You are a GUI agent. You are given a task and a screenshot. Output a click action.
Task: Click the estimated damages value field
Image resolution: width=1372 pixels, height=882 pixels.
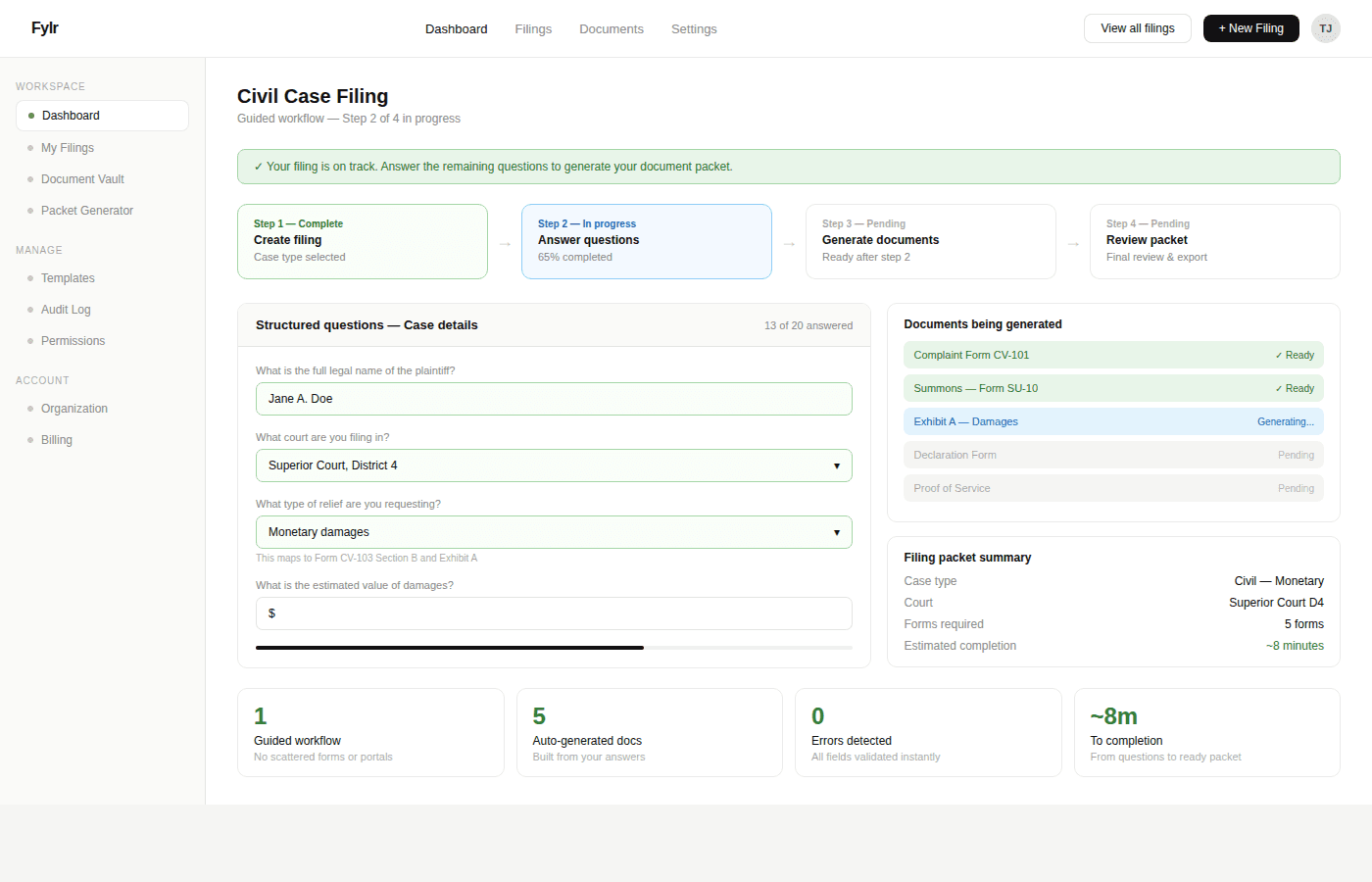click(554, 613)
